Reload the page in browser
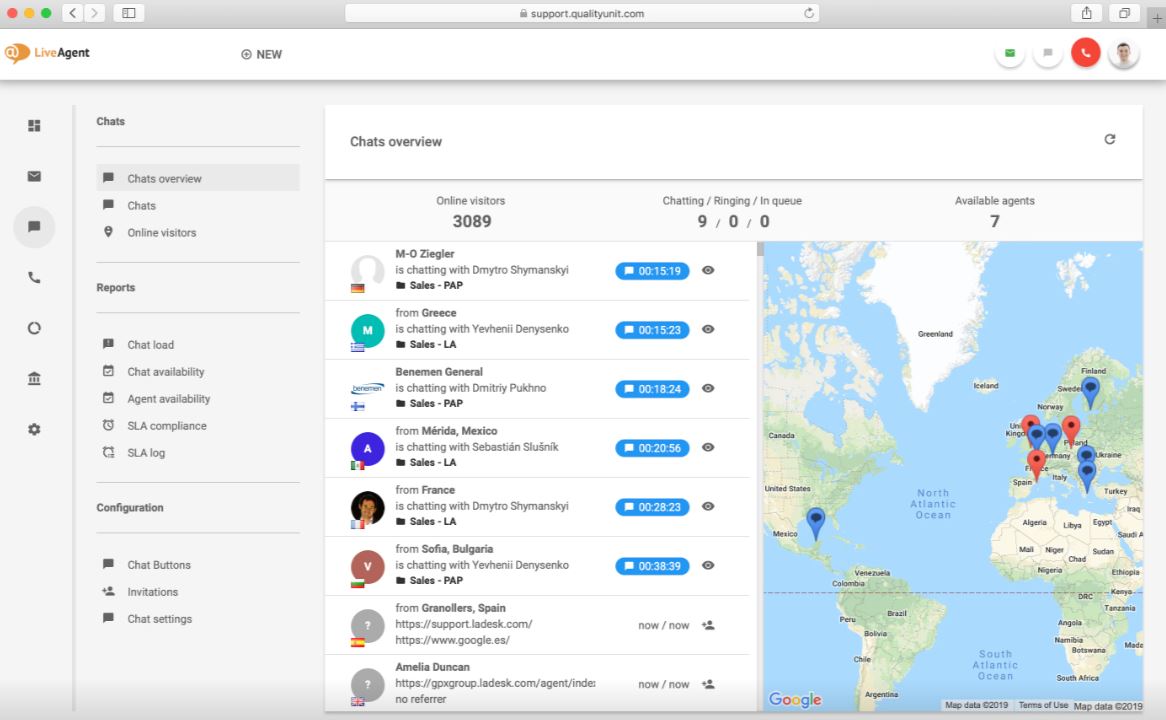This screenshot has width=1166, height=720. click(x=809, y=13)
